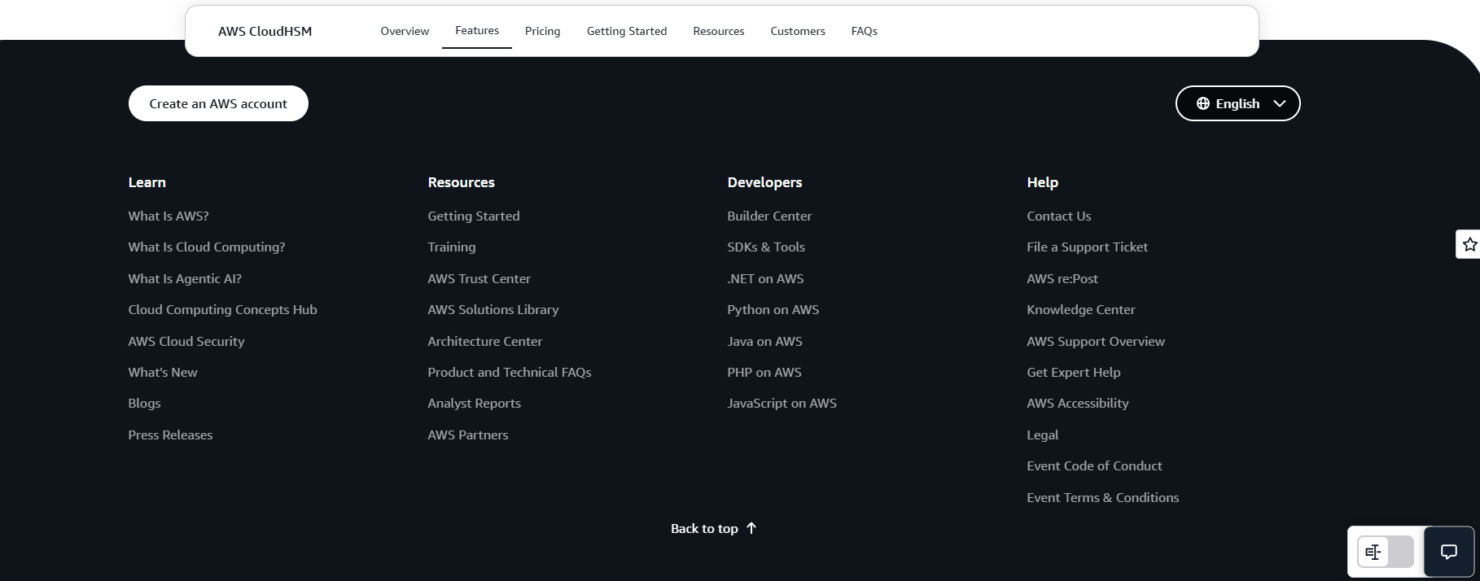
Task: Click the AWS CloudHSM title
Action: pos(265,31)
